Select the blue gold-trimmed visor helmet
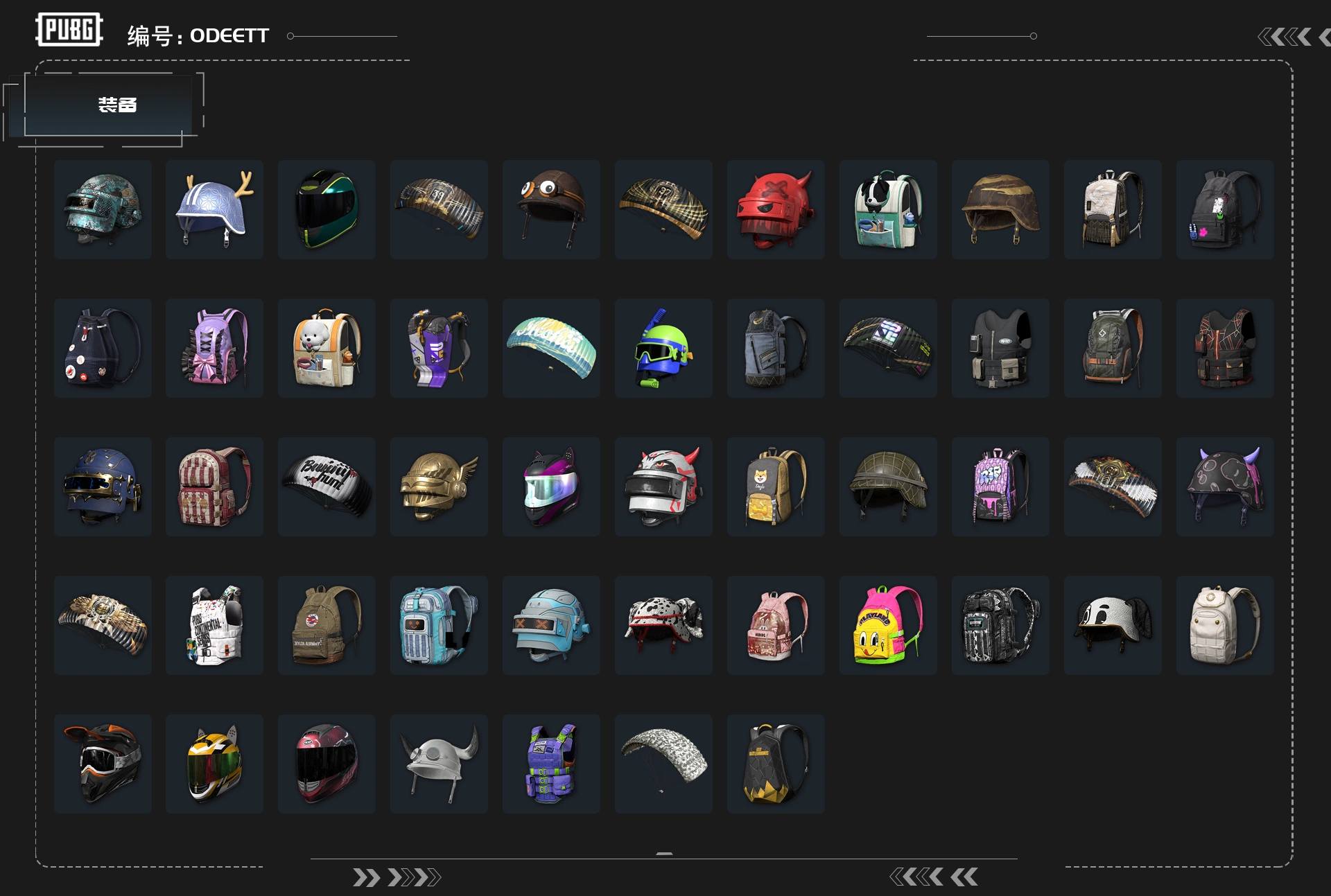The height and width of the screenshot is (896, 1331). tap(103, 486)
